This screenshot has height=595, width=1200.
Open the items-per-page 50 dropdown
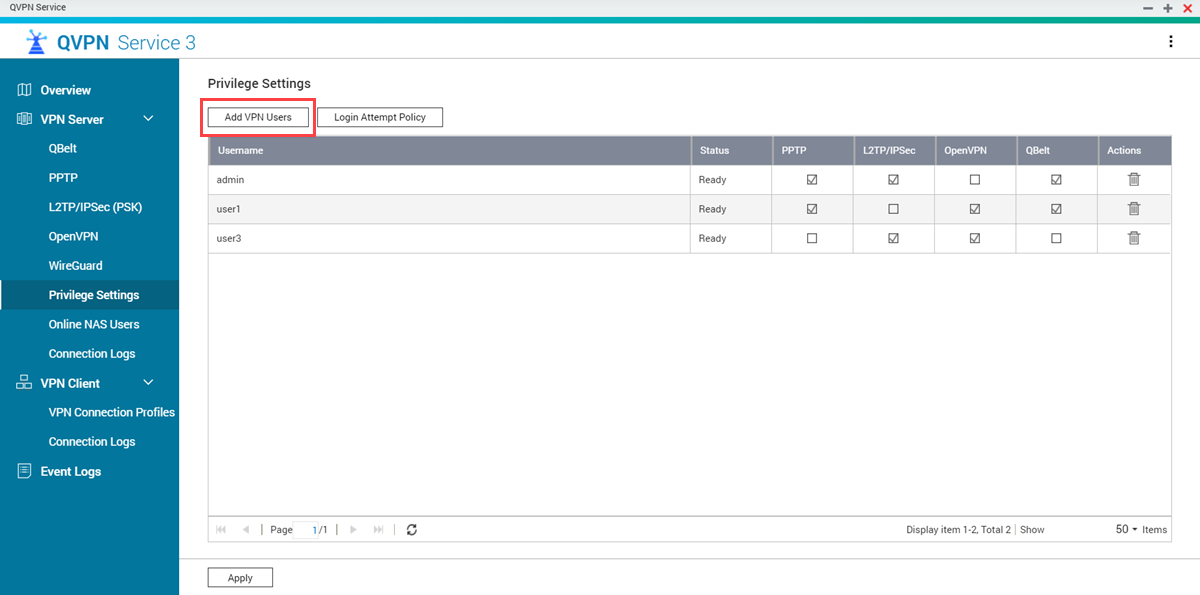tap(1127, 529)
